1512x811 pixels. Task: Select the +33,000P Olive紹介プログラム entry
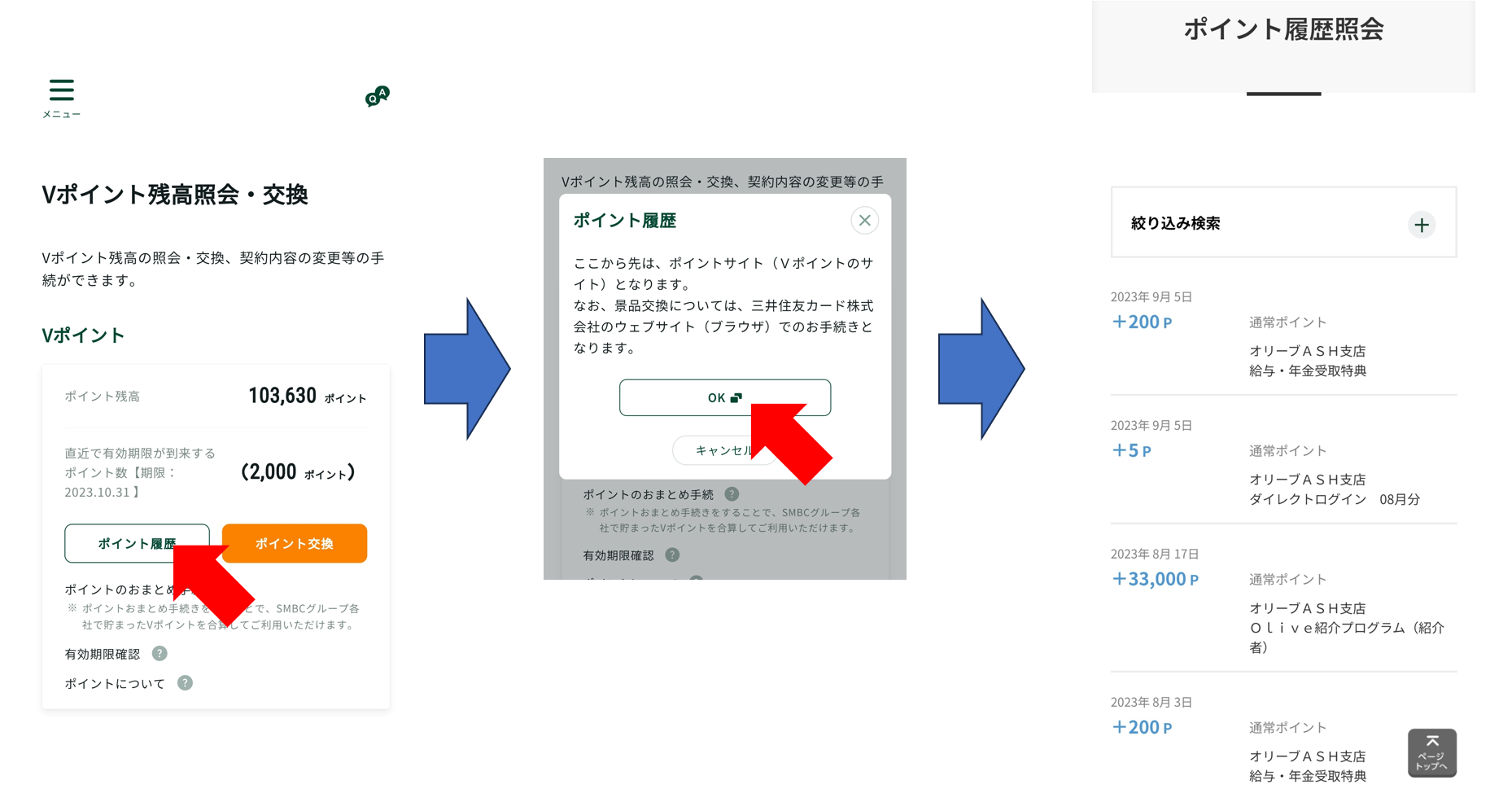tap(1283, 603)
